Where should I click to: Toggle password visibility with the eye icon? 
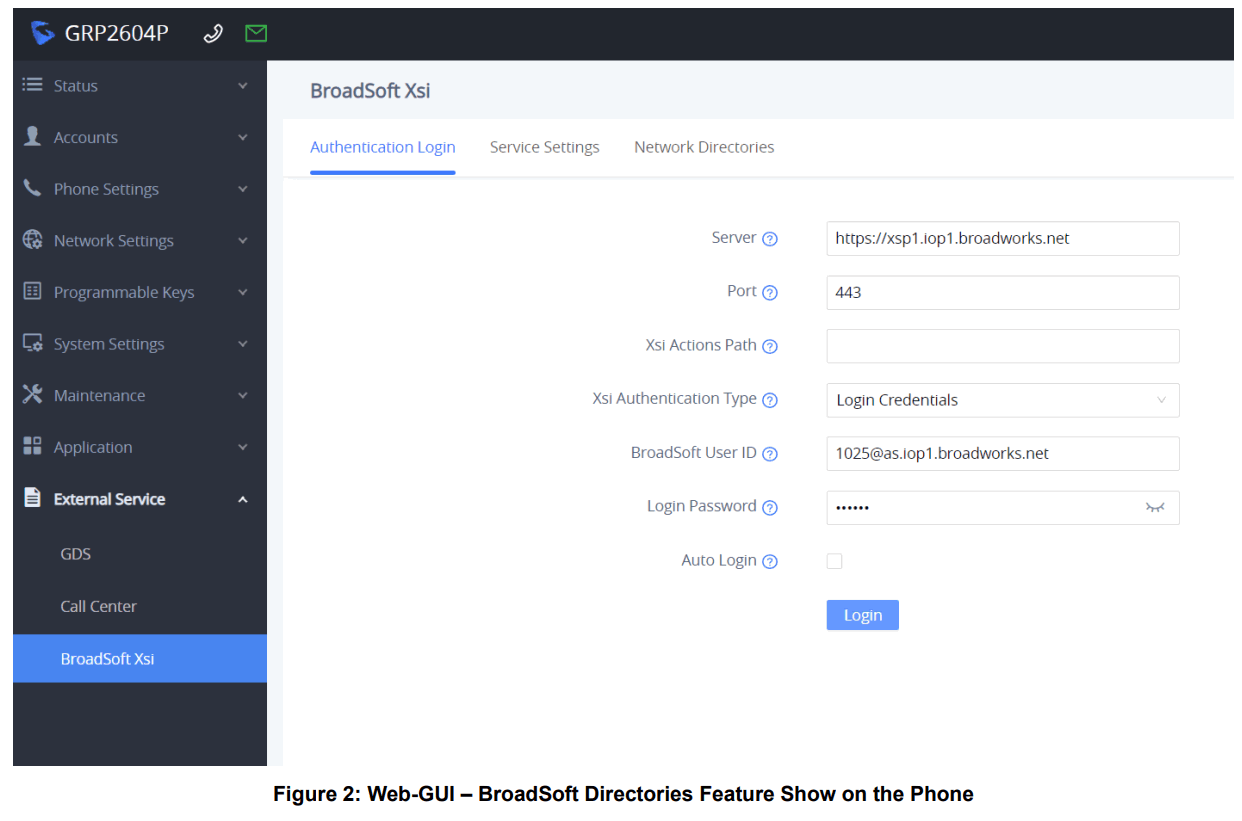(1155, 508)
